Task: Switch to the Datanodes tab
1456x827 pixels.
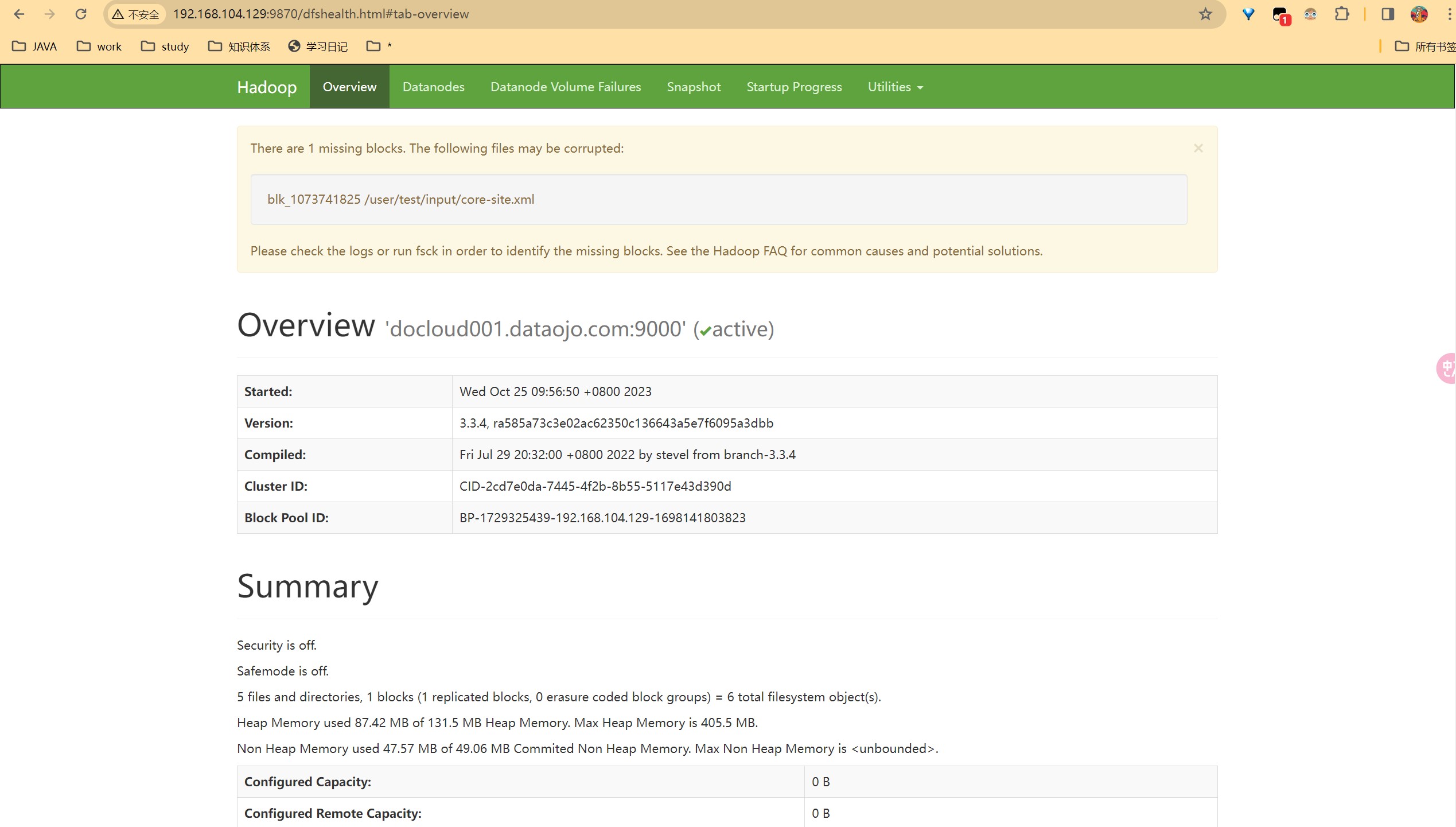Action: [x=433, y=87]
